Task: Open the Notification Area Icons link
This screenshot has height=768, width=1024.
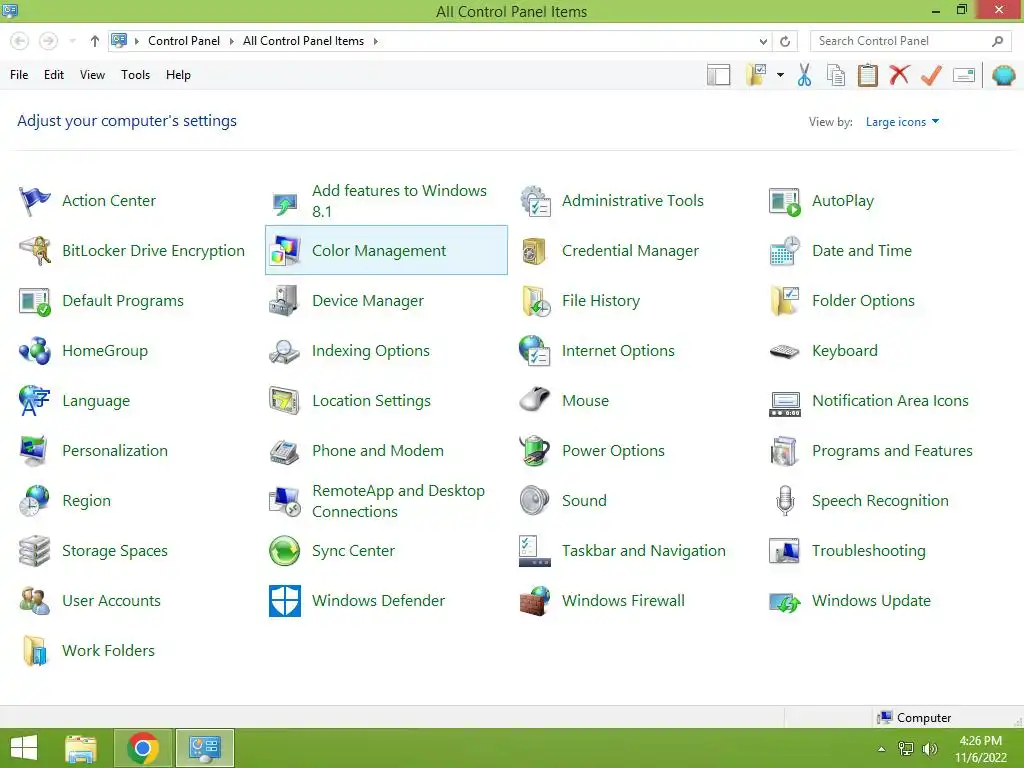Action: 890,400
